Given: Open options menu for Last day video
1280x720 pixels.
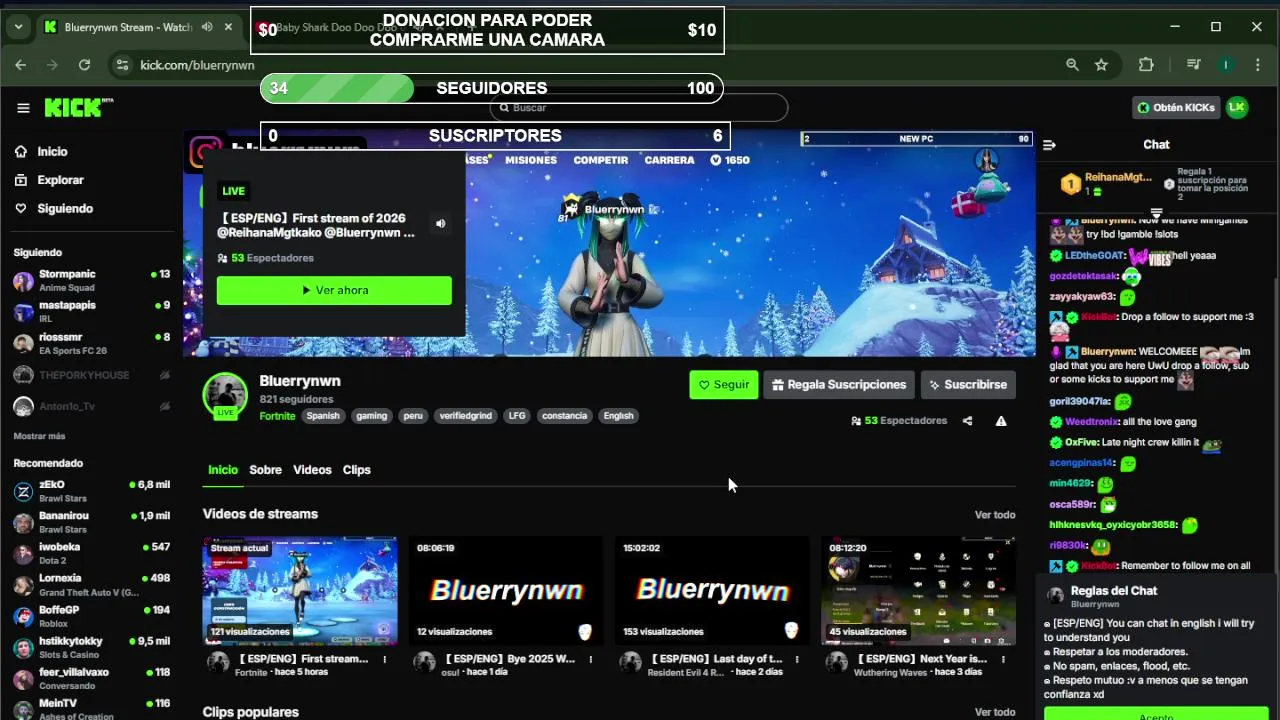Looking at the screenshot, I should (x=797, y=660).
